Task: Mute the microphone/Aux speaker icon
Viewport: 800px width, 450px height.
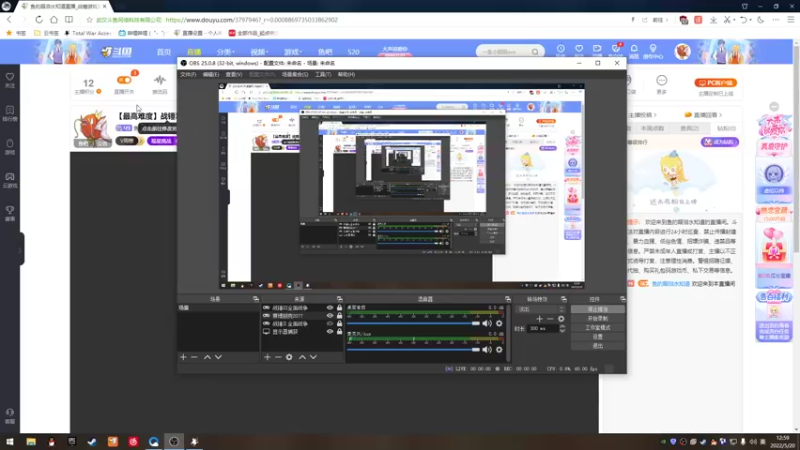Action: (x=487, y=349)
